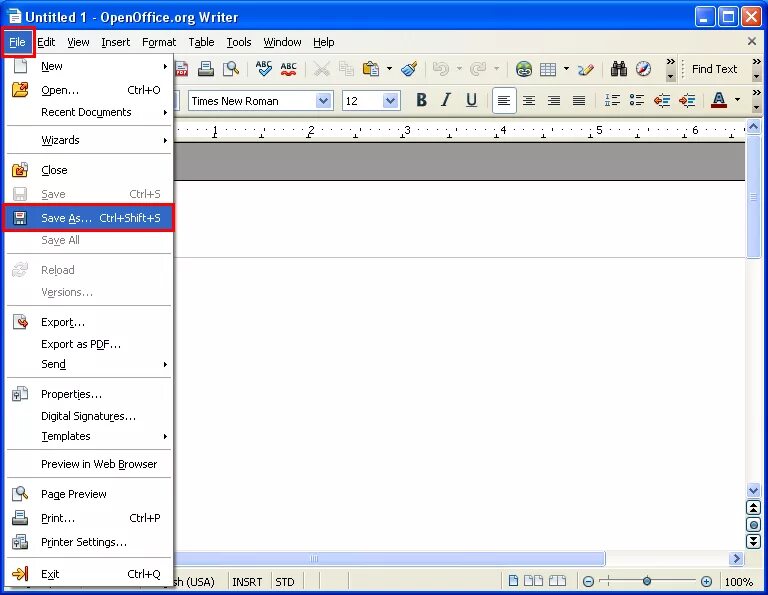
Task: Click the 100% zoom level in status bar
Action: 739,582
